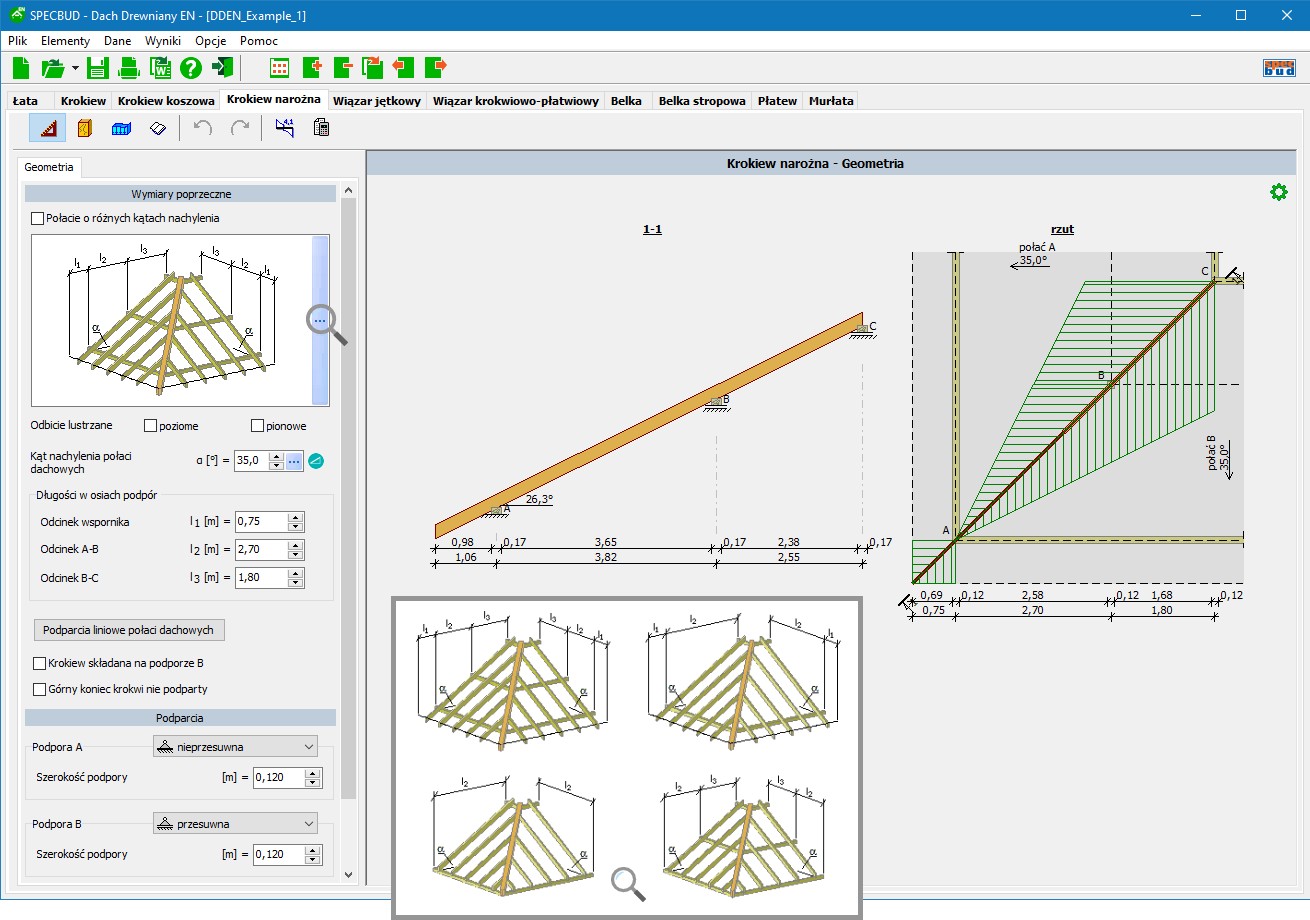Switch to the 'Wiązar jętkowy' tab

(376, 101)
